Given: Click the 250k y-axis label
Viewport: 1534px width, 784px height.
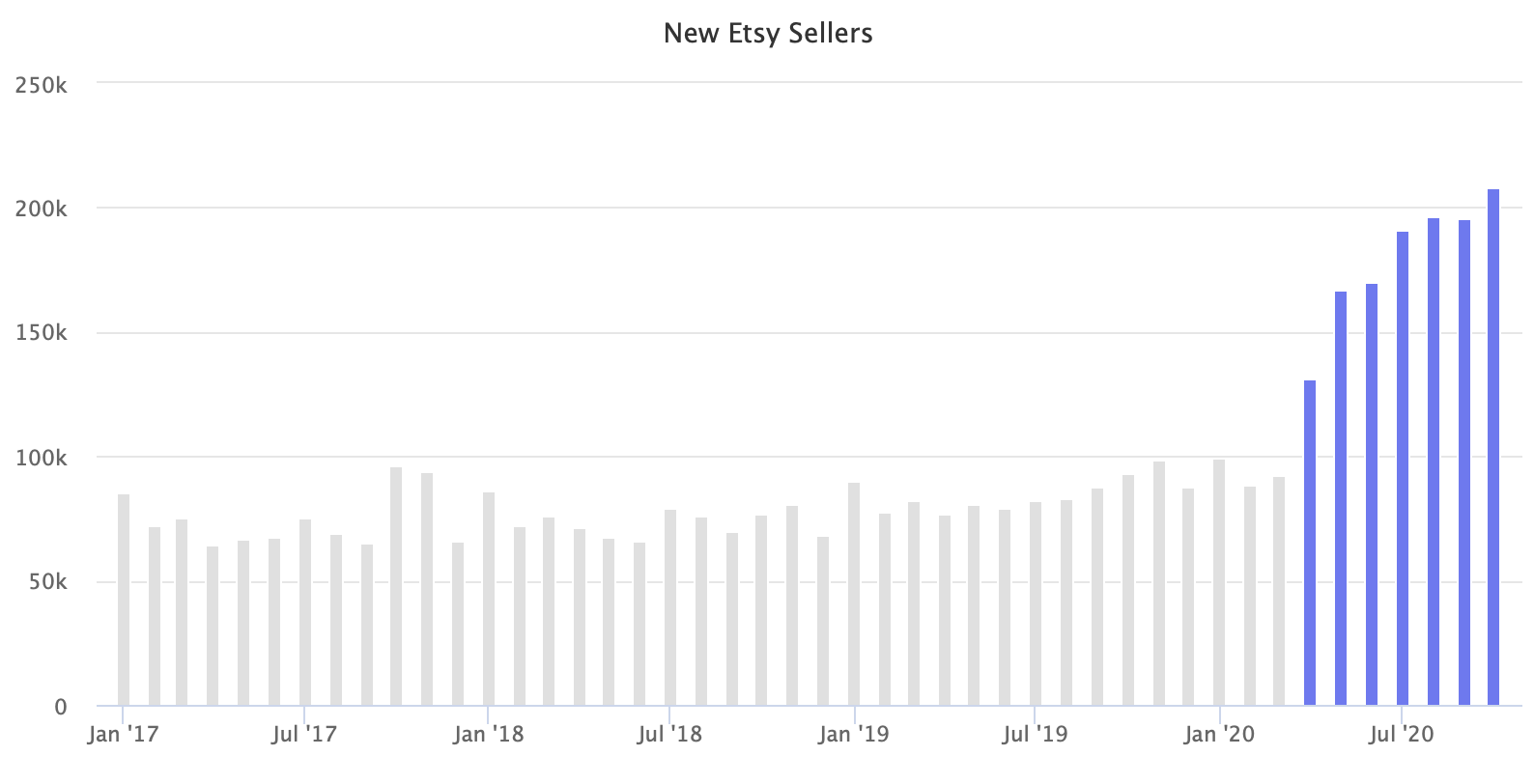Looking at the screenshot, I should point(42,85).
